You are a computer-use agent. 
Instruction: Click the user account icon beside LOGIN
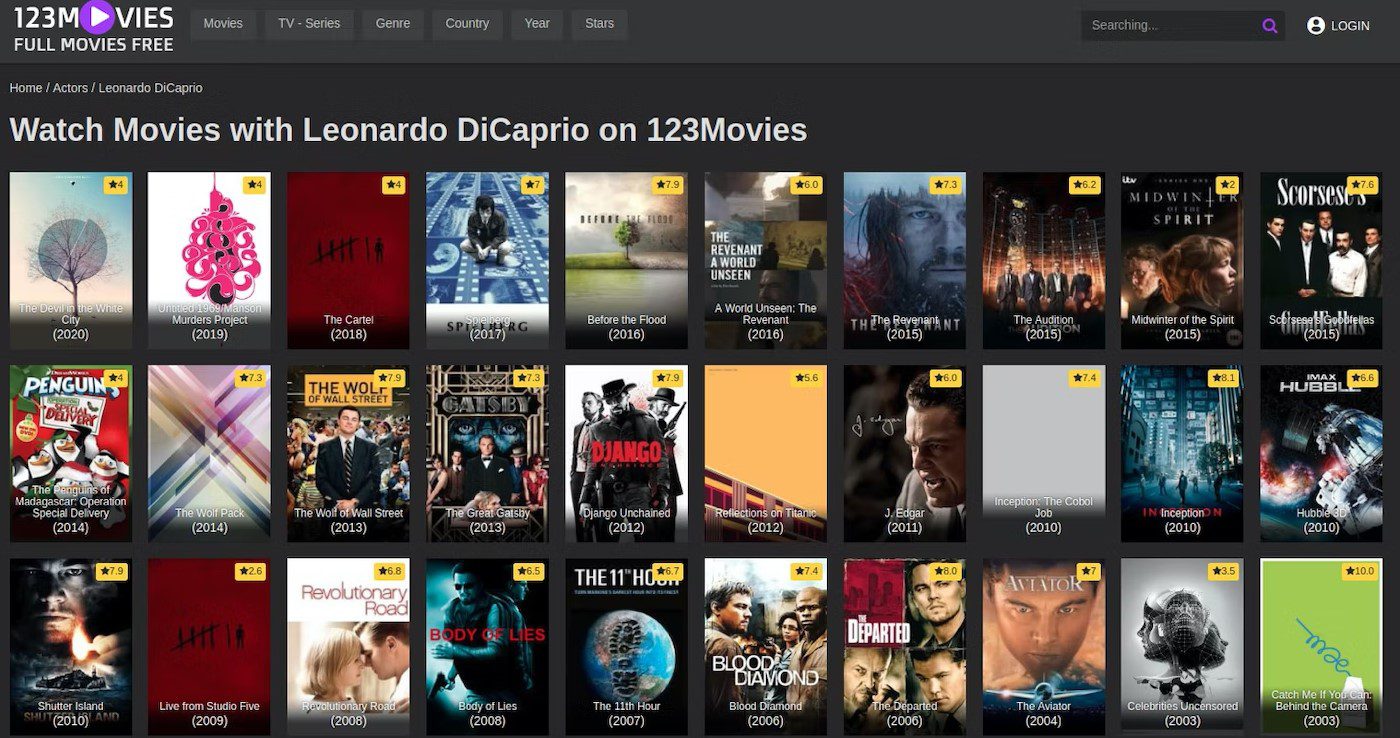(1316, 26)
